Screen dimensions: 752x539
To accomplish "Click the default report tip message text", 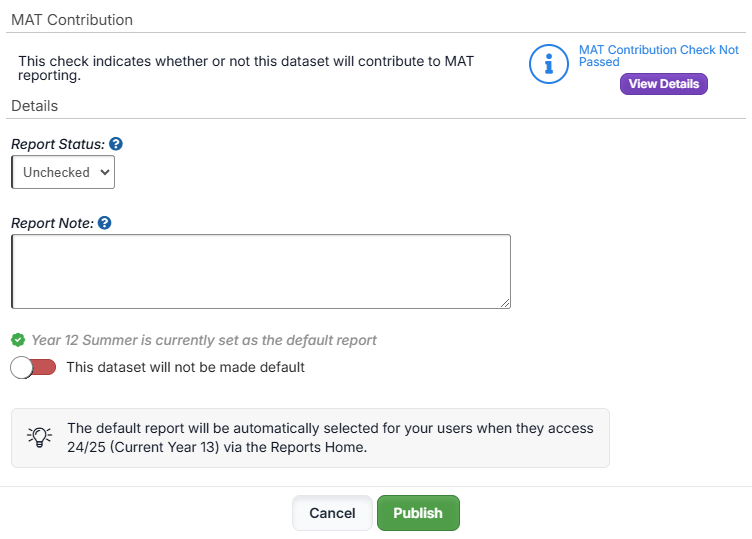I will pyautogui.click(x=330, y=437).
